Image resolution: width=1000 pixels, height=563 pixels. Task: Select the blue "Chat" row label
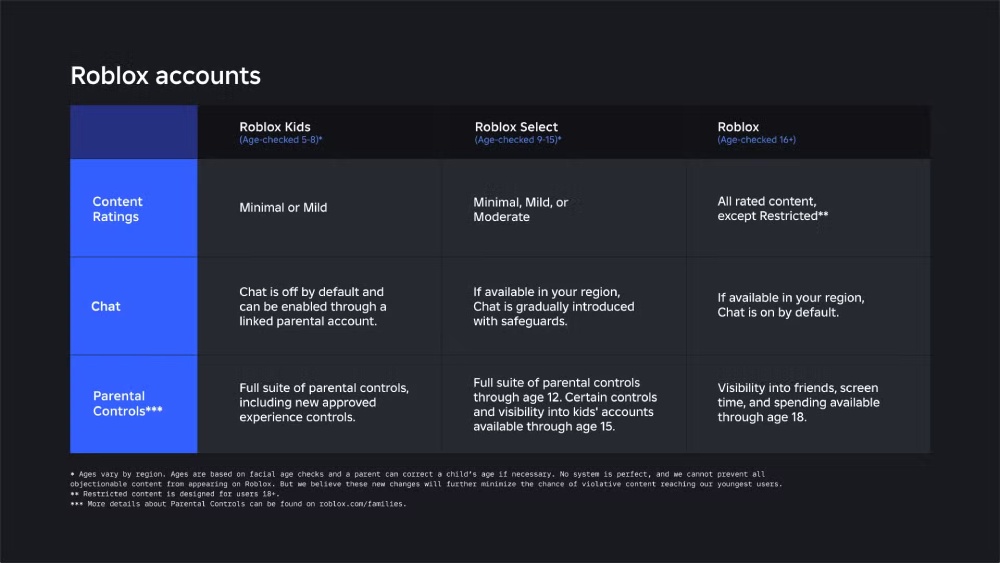click(106, 306)
